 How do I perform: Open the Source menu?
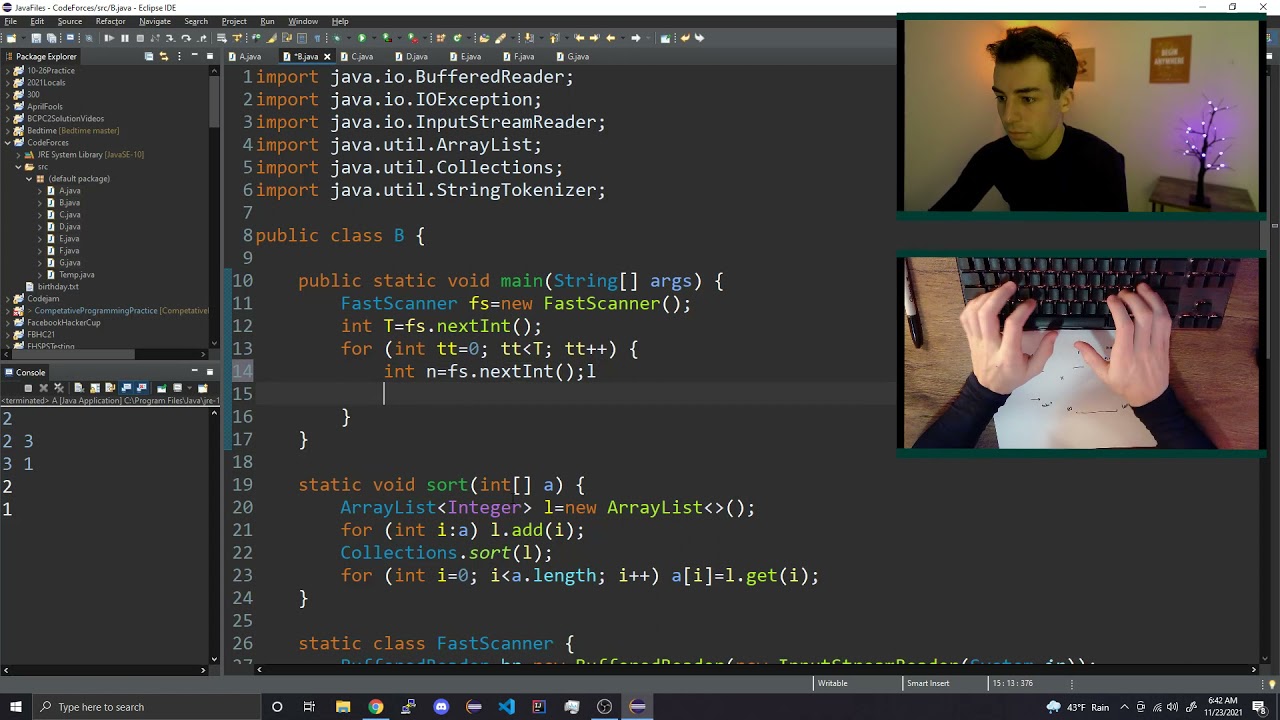69,21
